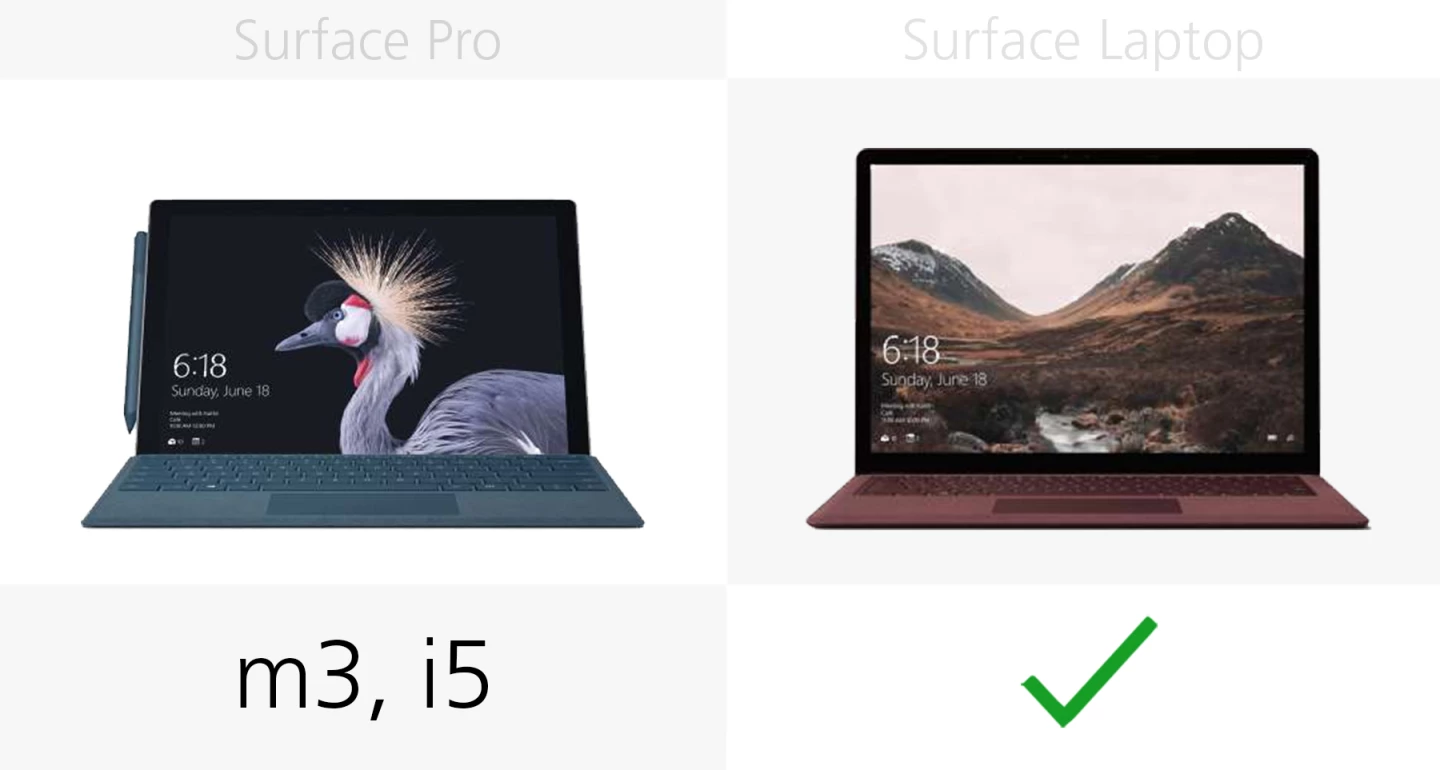Click the mail icon on Surface Laptop lock screen
The image size is (1440, 770).
click(884, 438)
